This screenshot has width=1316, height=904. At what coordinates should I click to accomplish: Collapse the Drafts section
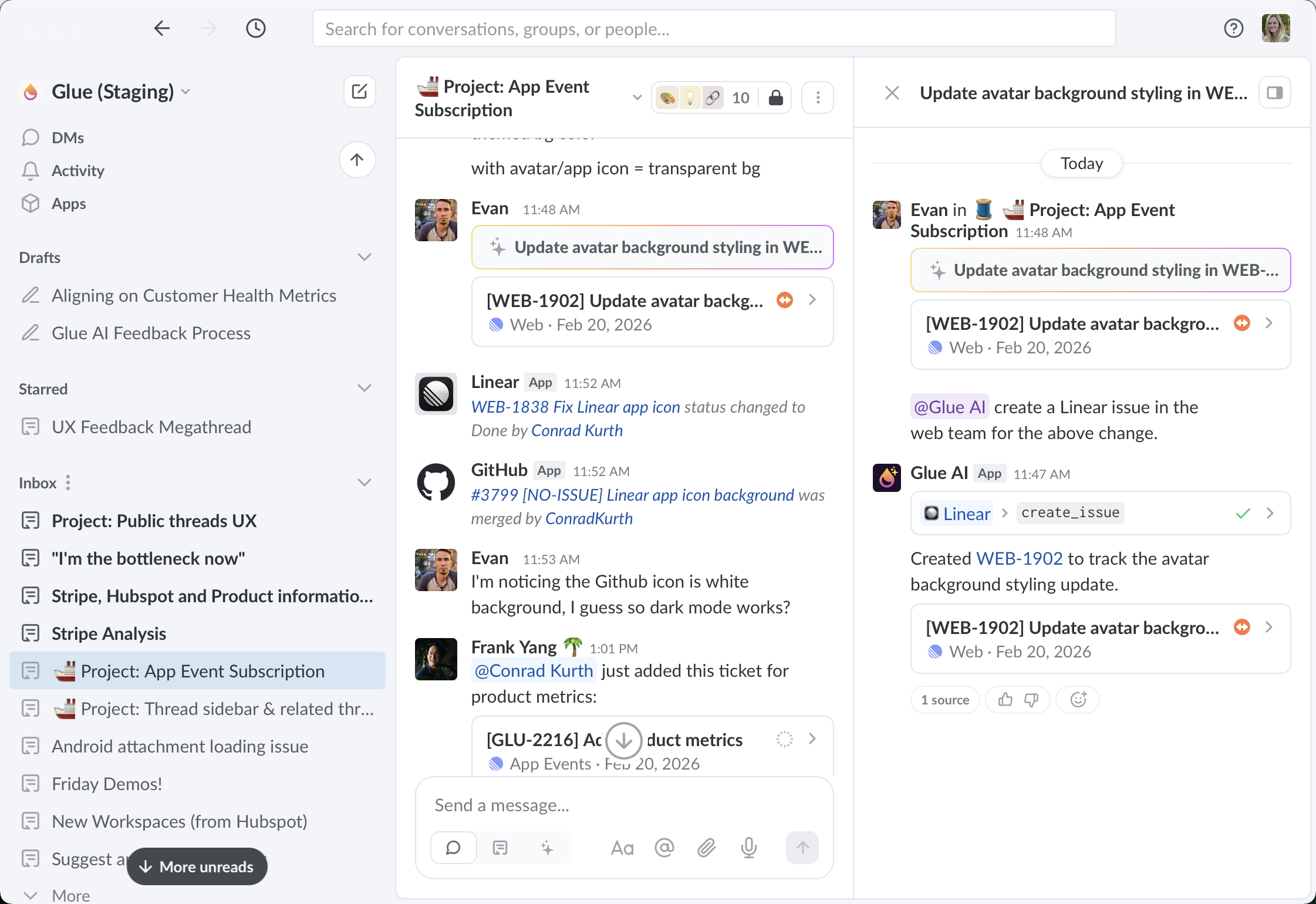coord(365,257)
